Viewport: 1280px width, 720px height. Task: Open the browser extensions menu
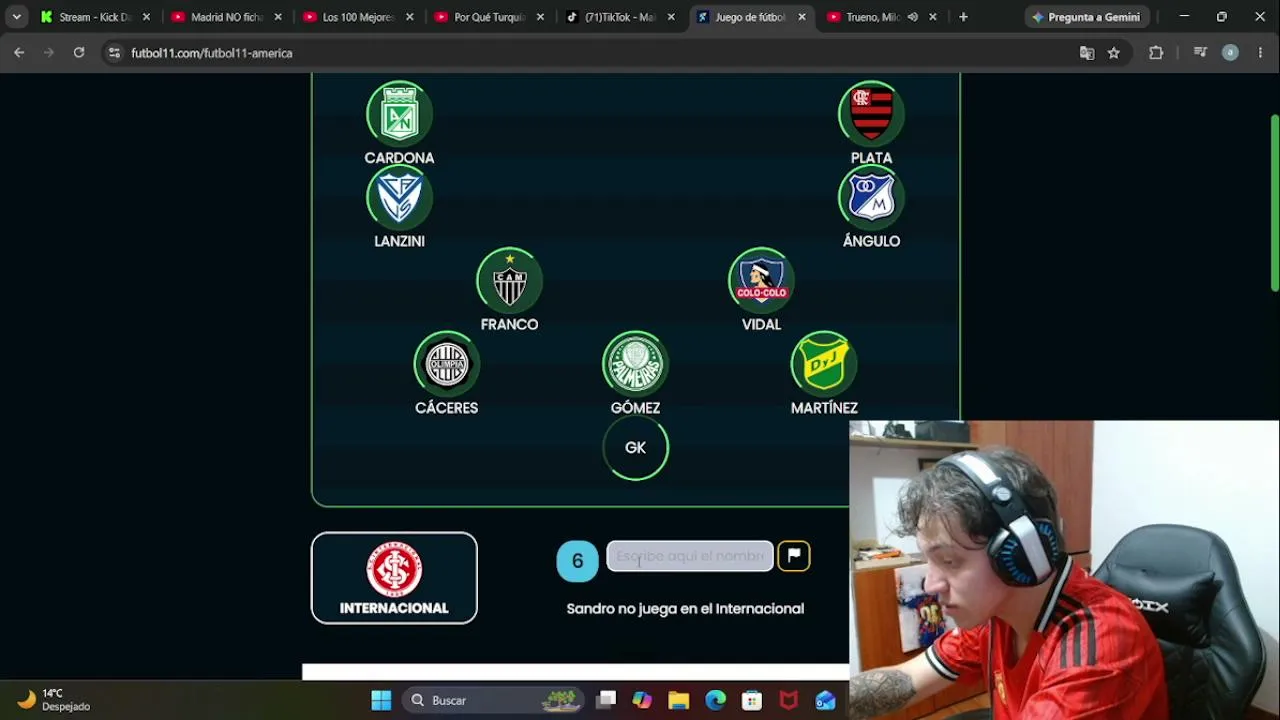pyautogui.click(x=1156, y=53)
